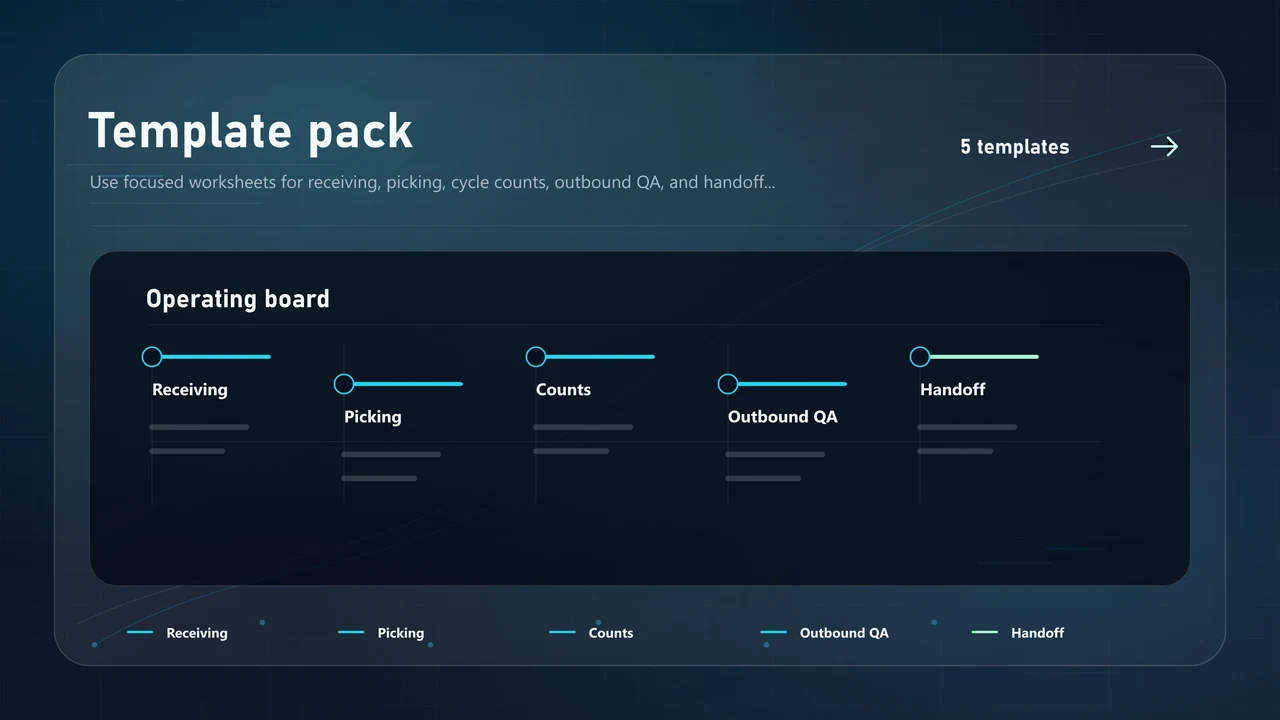This screenshot has height=720, width=1280.
Task: Click the green Handoff legend line icon
Action: [985, 632]
